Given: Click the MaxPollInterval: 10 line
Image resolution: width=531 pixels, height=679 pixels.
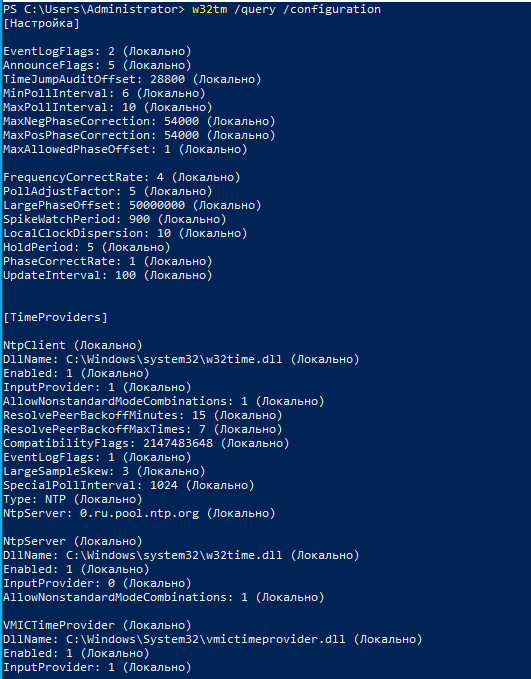Looking at the screenshot, I should pos(107,107).
